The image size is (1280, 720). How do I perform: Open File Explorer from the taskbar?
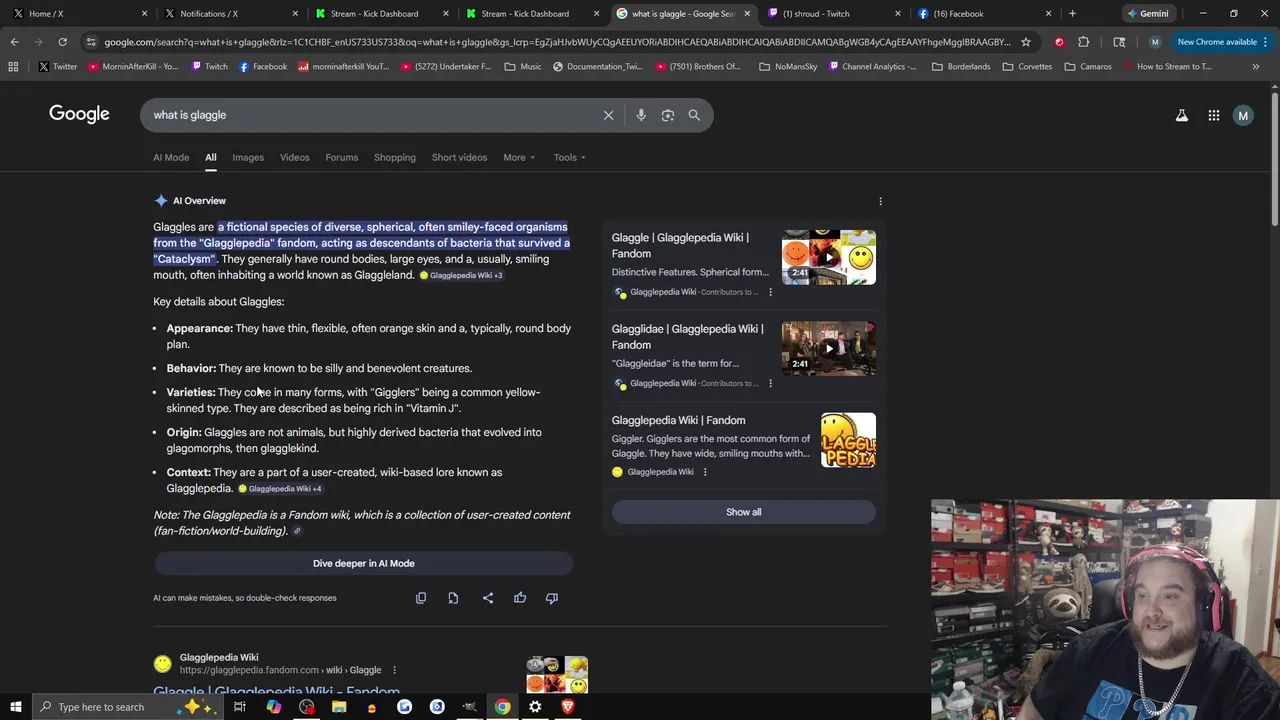pyautogui.click(x=339, y=707)
